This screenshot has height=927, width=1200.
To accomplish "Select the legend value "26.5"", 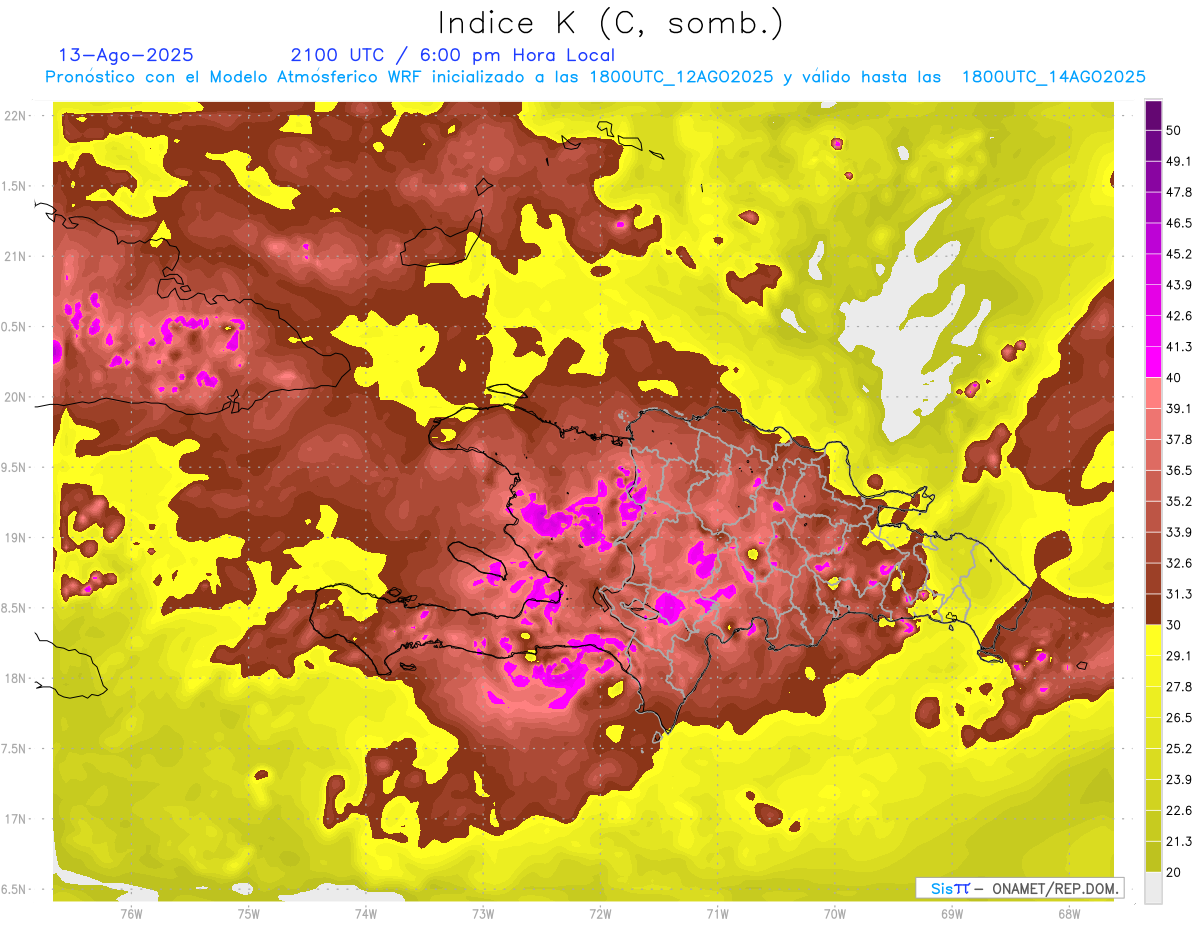I will click(x=1178, y=718).
